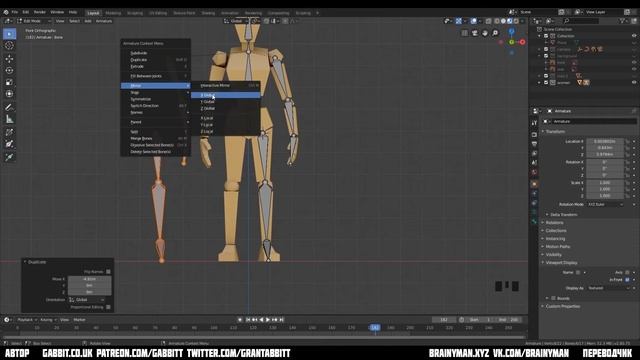The height and width of the screenshot is (360, 640).
Task: Toggle the Names checkbox in Viewport Display
Action: (578, 272)
